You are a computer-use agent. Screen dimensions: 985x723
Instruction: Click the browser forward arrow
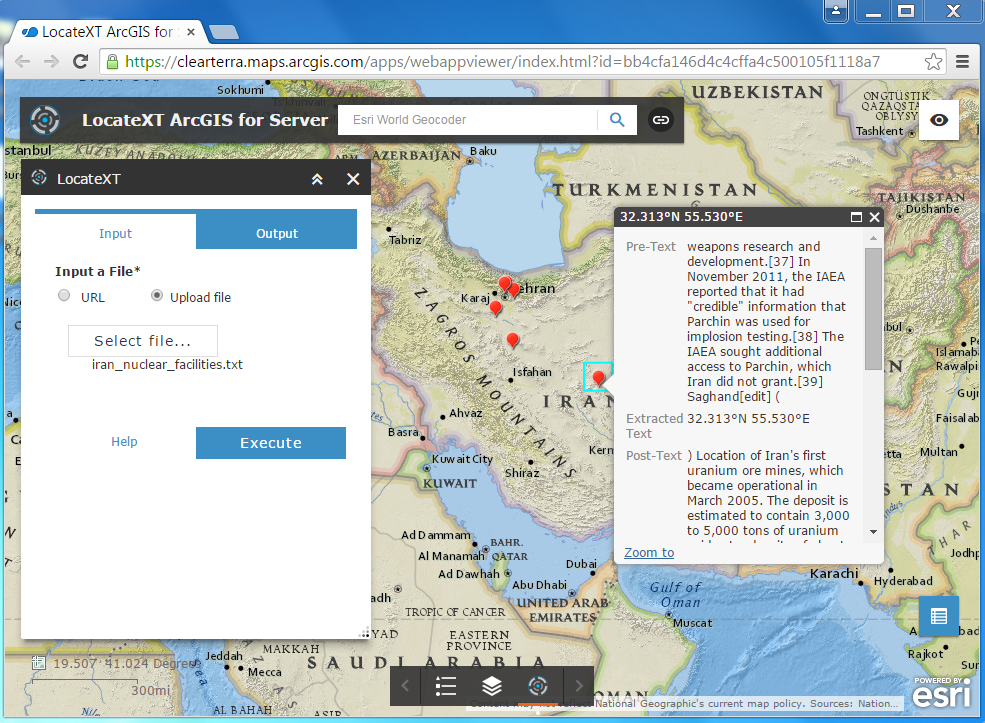[x=52, y=62]
